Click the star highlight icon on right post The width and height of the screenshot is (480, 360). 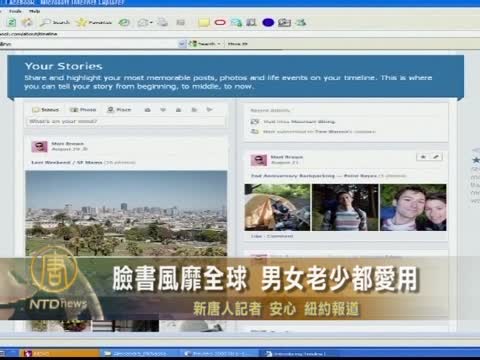coord(423,157)
